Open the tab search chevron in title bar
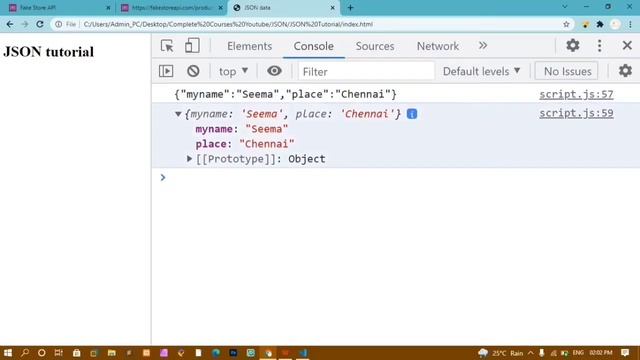Viewport: 640px width, 360px height. (x=564, y=7)
